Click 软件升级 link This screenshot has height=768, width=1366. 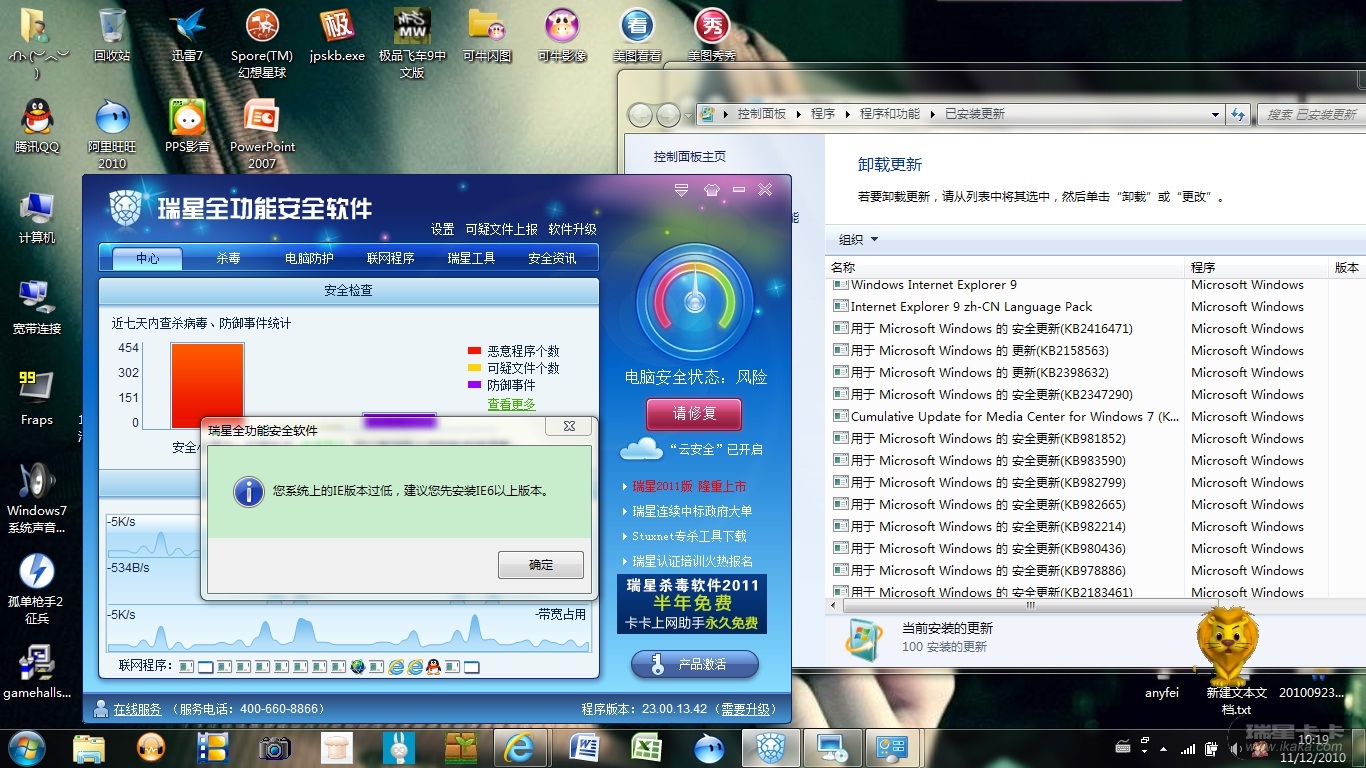tap(572, 229)
